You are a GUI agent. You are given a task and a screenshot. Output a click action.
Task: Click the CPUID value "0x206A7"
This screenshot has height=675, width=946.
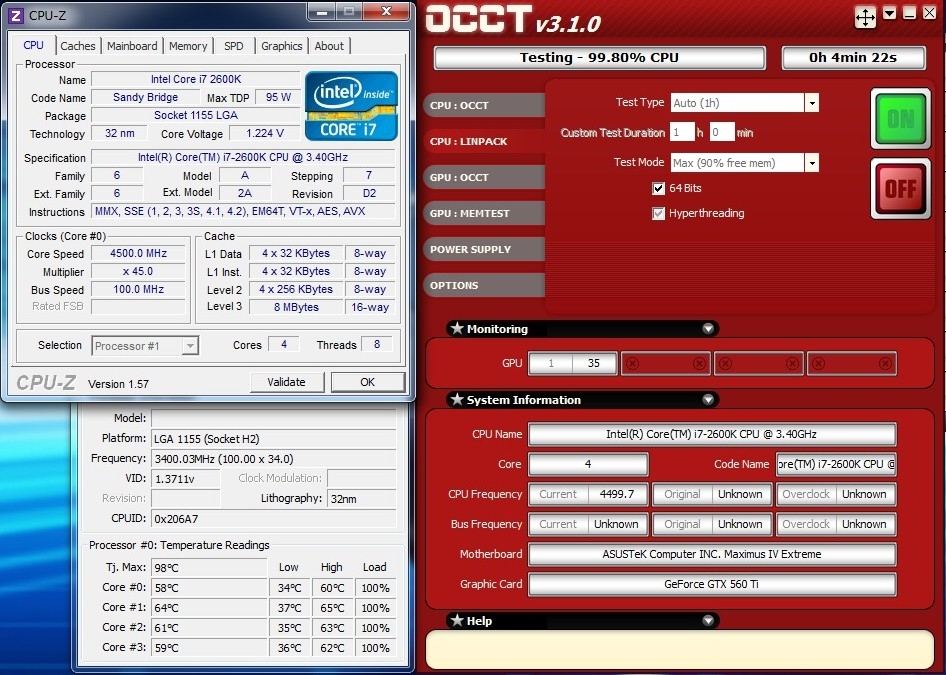click(273, 519)
